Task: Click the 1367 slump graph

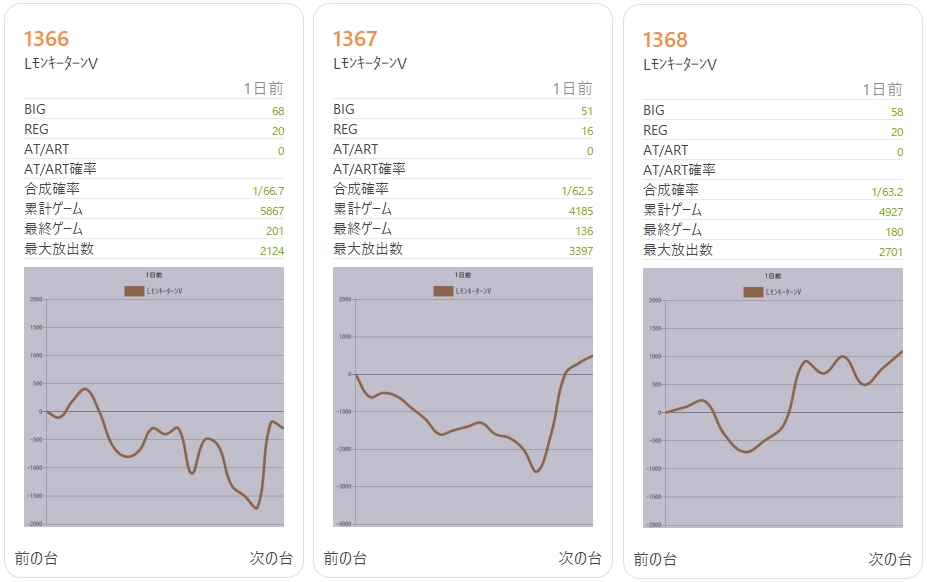Action: [463, 398]
